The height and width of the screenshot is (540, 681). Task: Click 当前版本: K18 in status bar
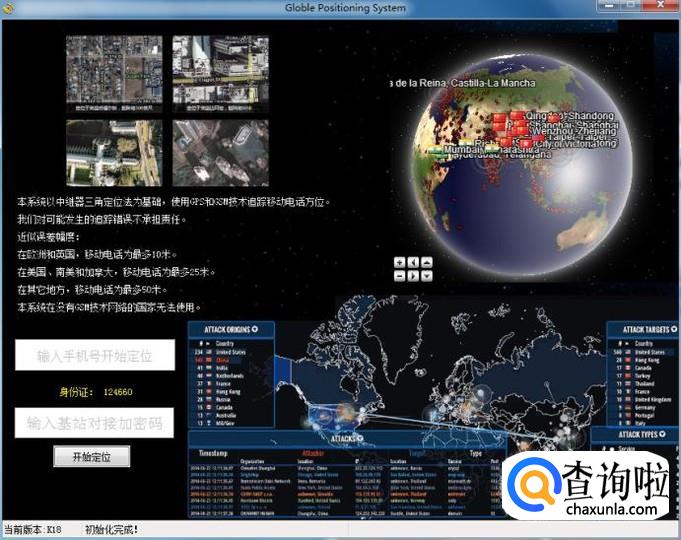click(33, 530)
